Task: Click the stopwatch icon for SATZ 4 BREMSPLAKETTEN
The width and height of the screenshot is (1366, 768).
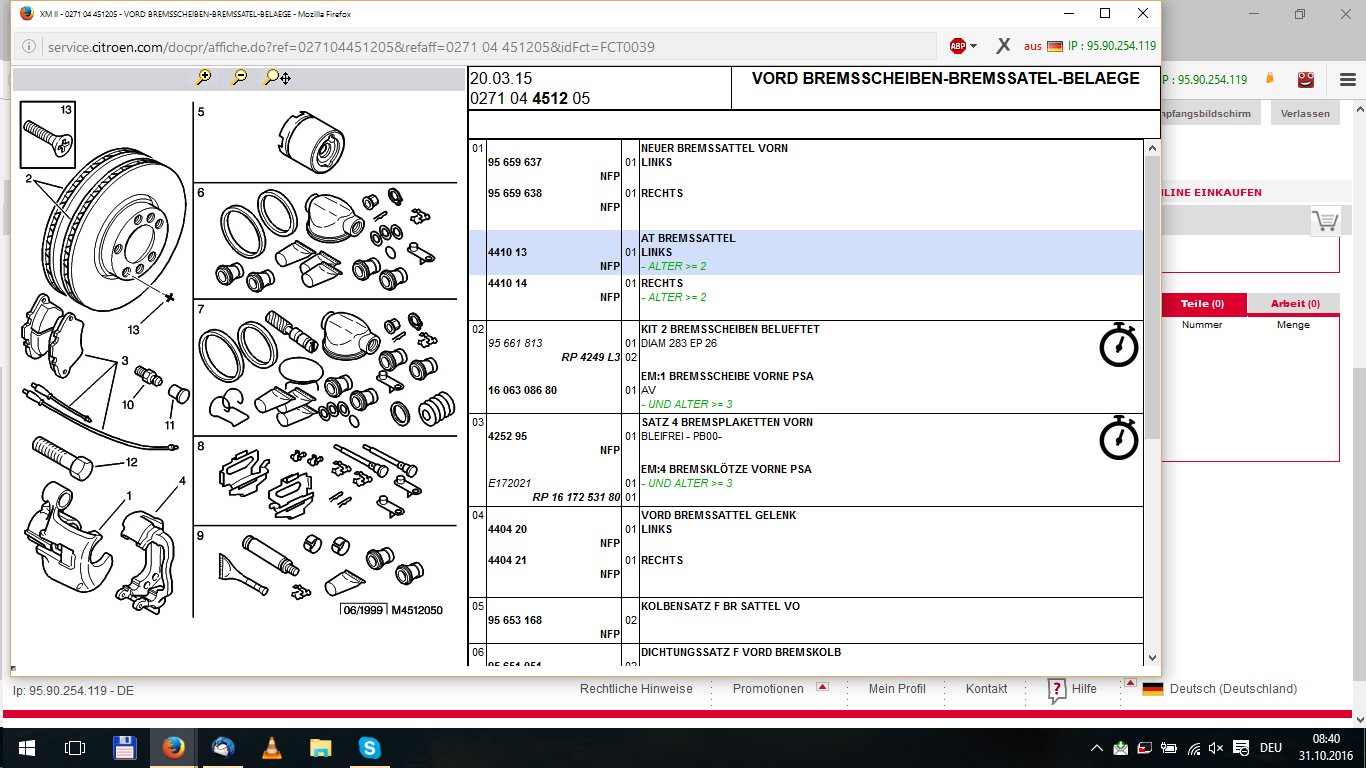Action: [x=1119, y=438]
